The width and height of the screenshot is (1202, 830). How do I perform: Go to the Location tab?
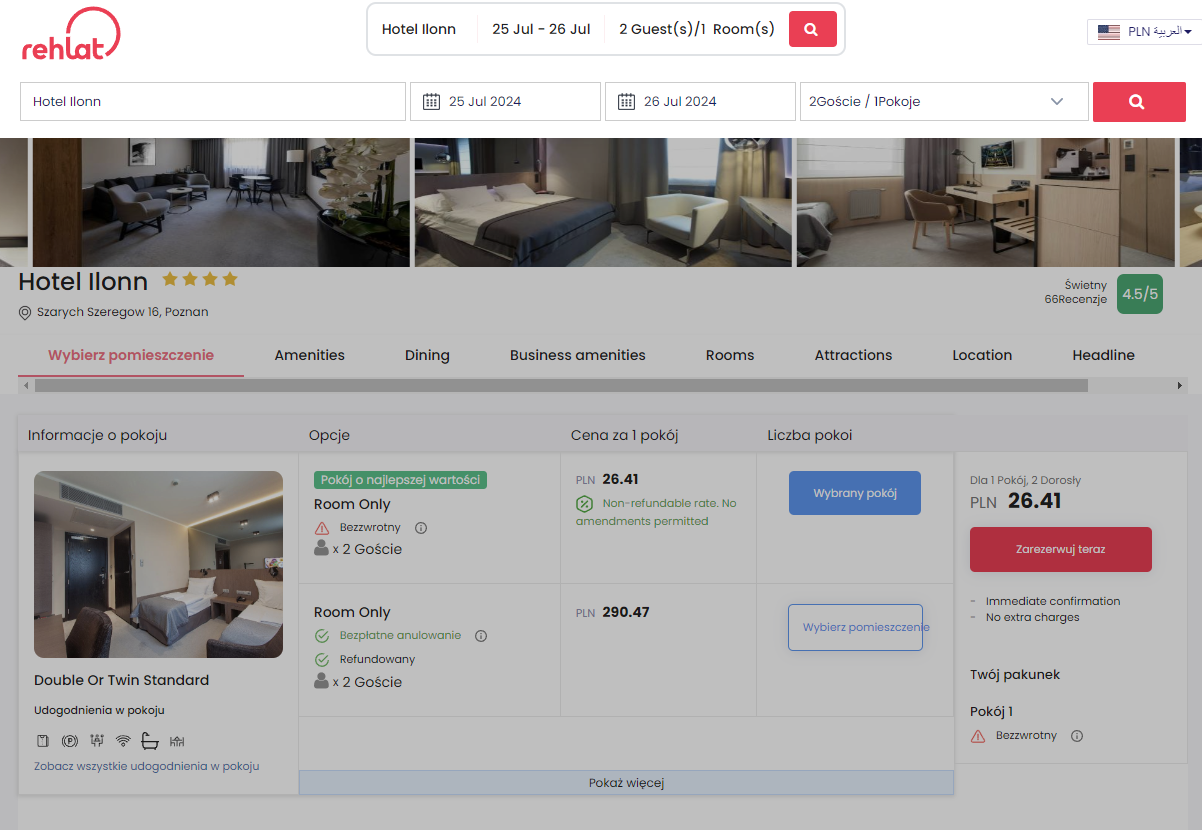tap(982, 355)
